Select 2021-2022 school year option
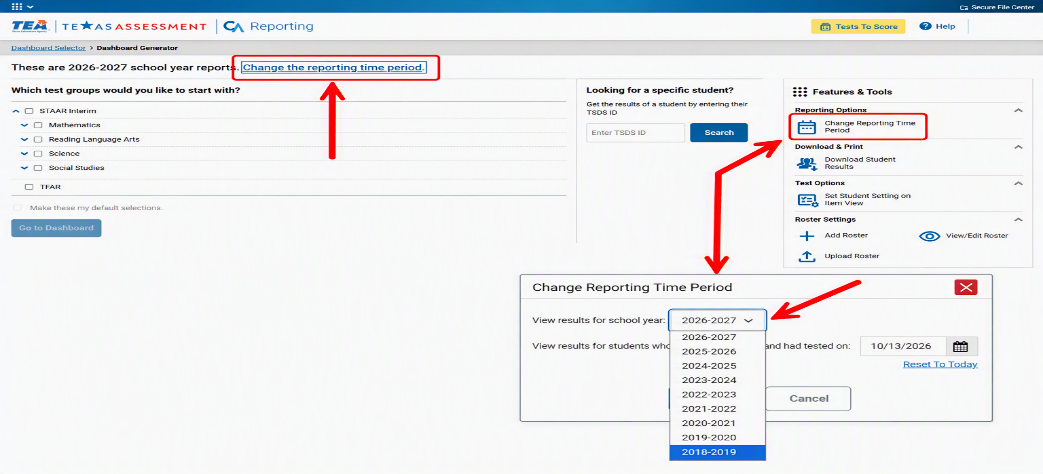The height and width of the screenshot is (474, 1043). tap(718, 409)
